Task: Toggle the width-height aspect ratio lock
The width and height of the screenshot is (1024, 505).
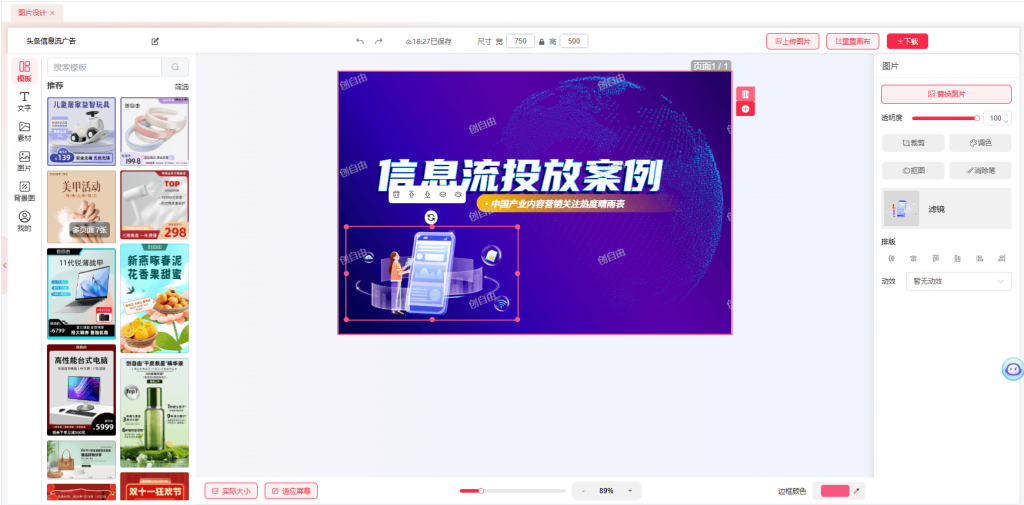Action: click(541, 41)
